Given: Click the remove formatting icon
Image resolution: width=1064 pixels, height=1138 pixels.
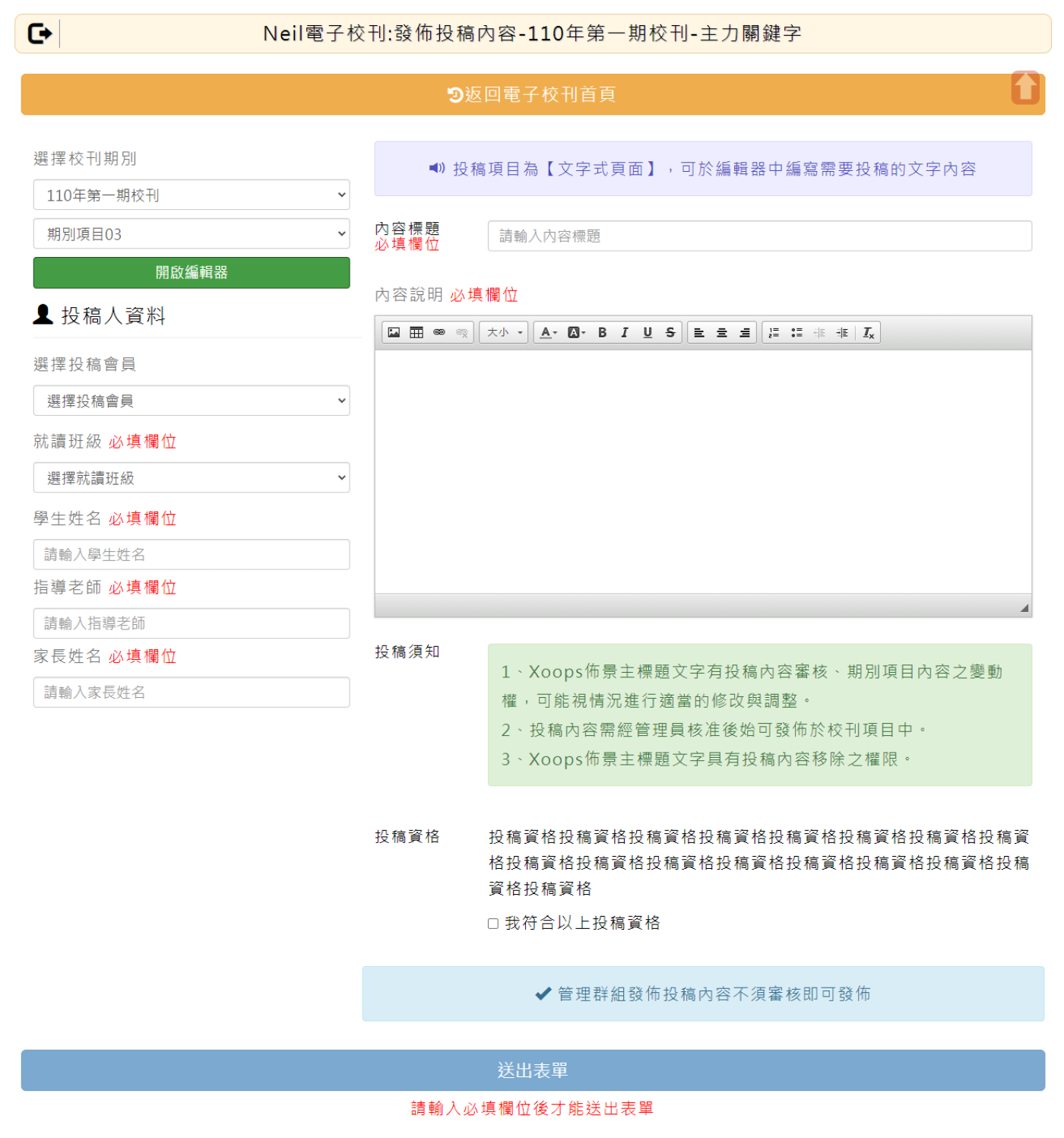Looking at the screenshot, I should tap(869, 332).
